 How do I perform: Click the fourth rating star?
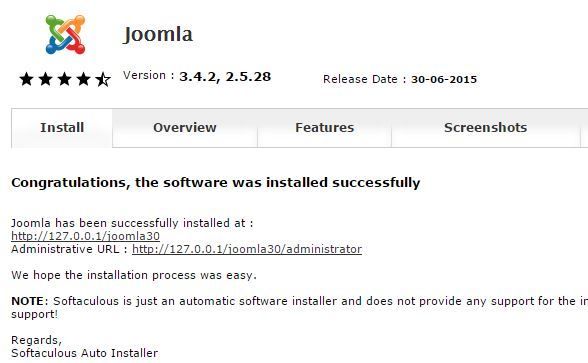[x=84, y=79]
